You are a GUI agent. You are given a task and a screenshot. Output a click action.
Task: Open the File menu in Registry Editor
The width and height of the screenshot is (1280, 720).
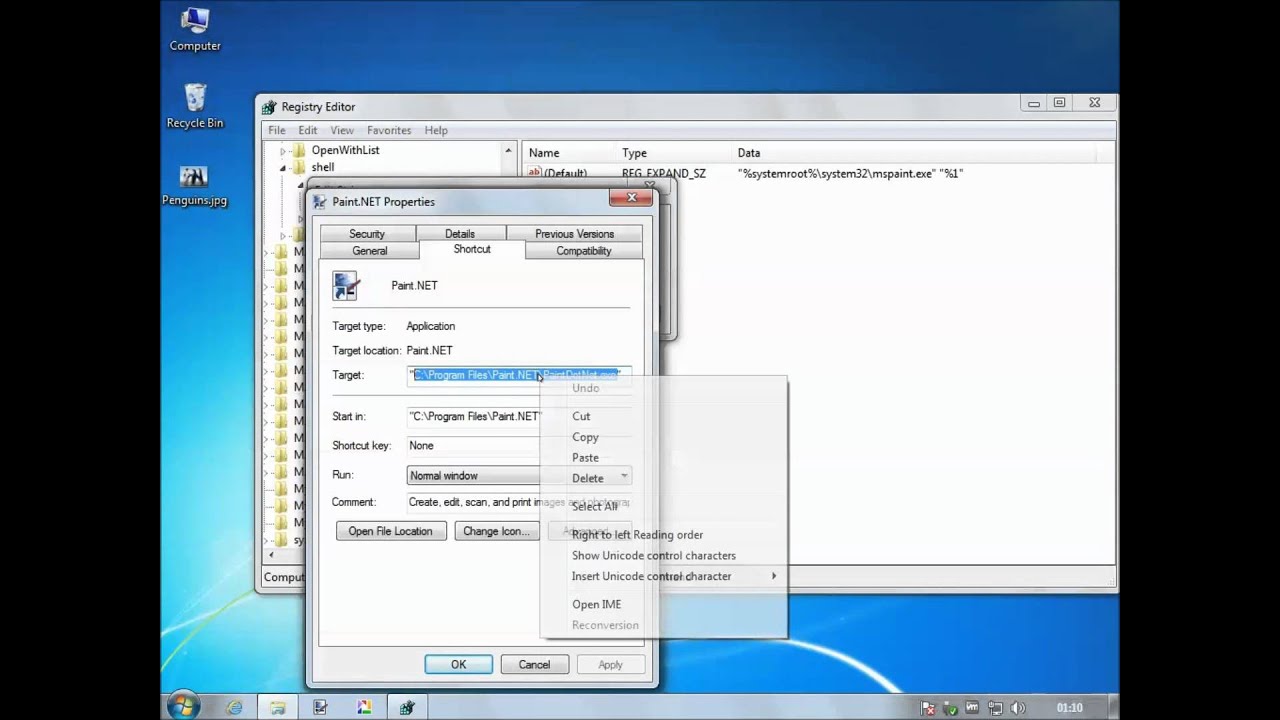(x=277, y=130)
